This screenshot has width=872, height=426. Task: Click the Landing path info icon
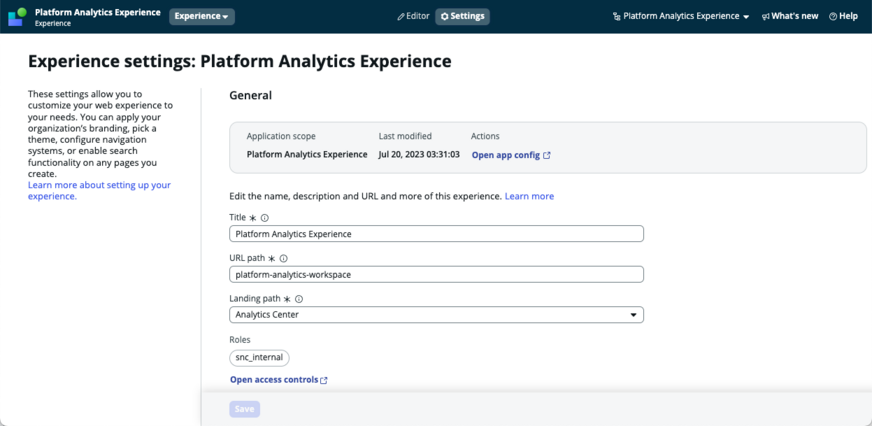click(x=299, y=299)
